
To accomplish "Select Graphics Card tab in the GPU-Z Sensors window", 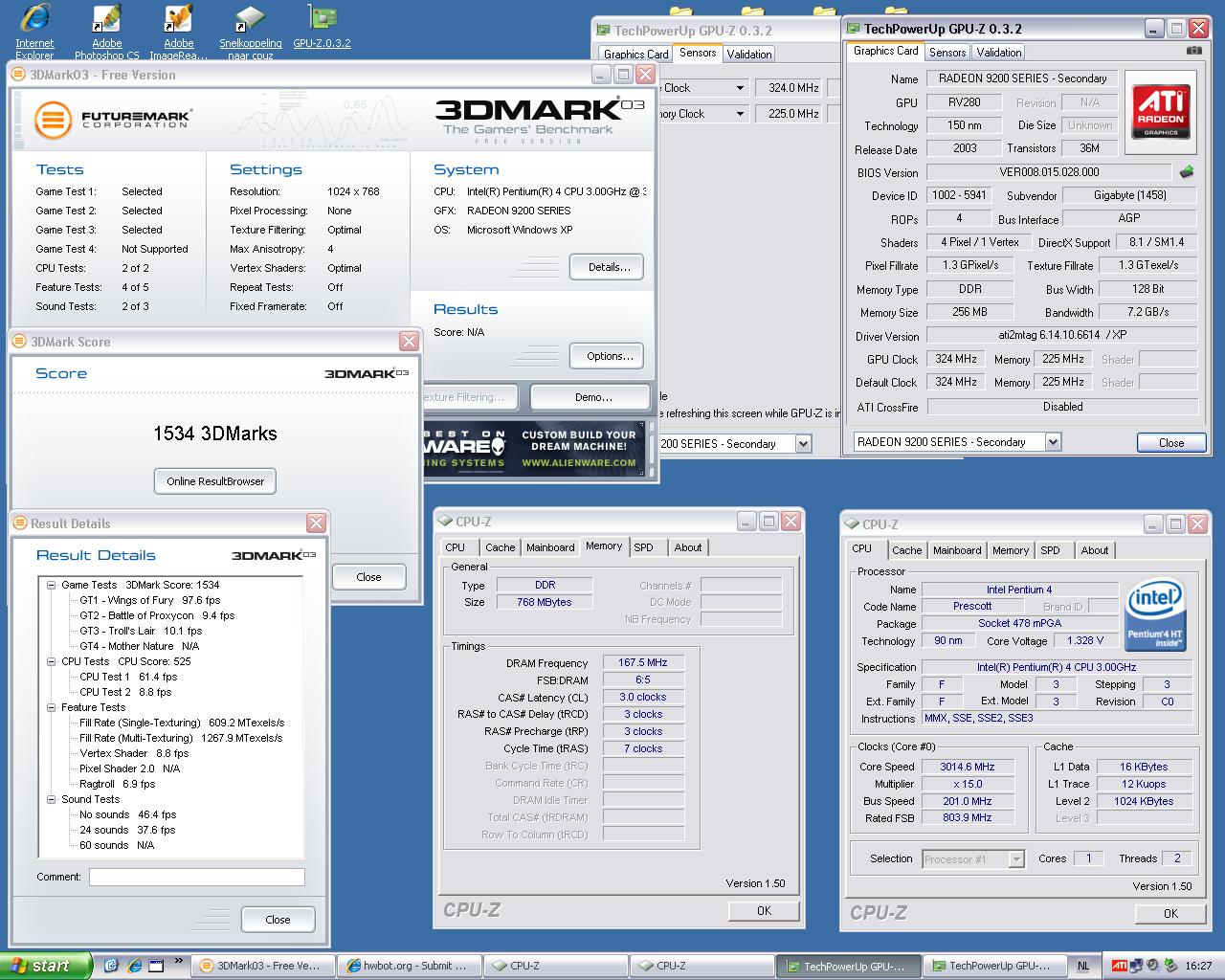I will [635, 55].
